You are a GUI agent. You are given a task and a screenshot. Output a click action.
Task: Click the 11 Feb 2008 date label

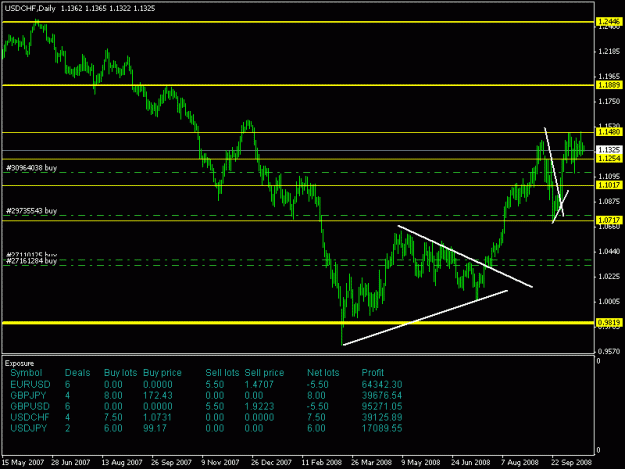coord(322,462)
